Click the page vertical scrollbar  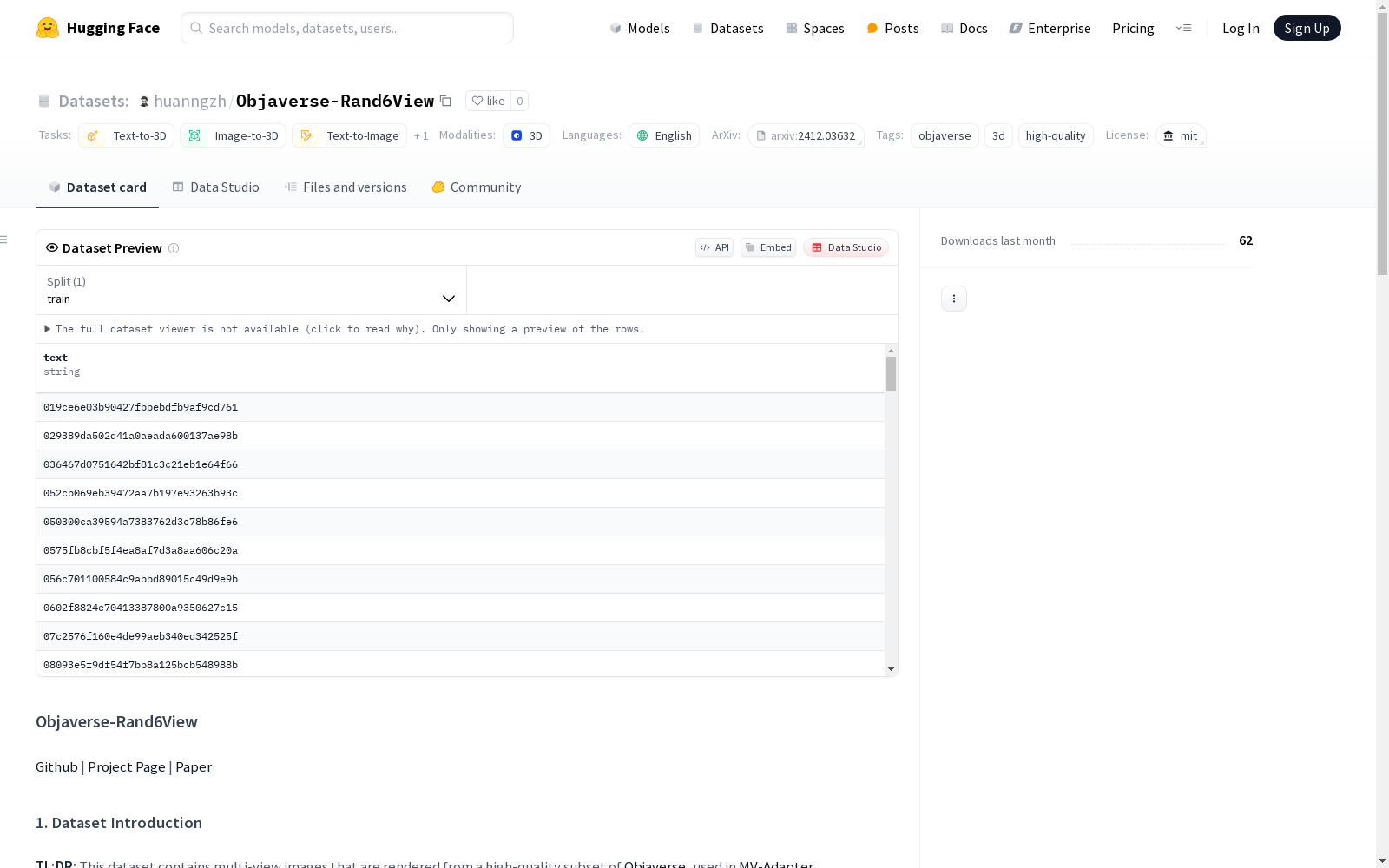pos(1382,143)
